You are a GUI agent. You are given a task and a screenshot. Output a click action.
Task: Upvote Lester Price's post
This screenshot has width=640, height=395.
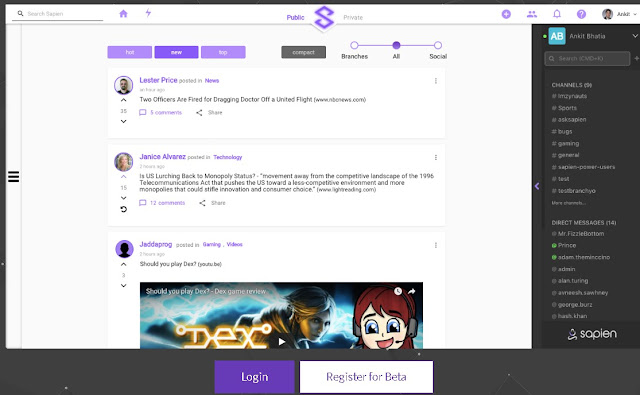[123, 100]
